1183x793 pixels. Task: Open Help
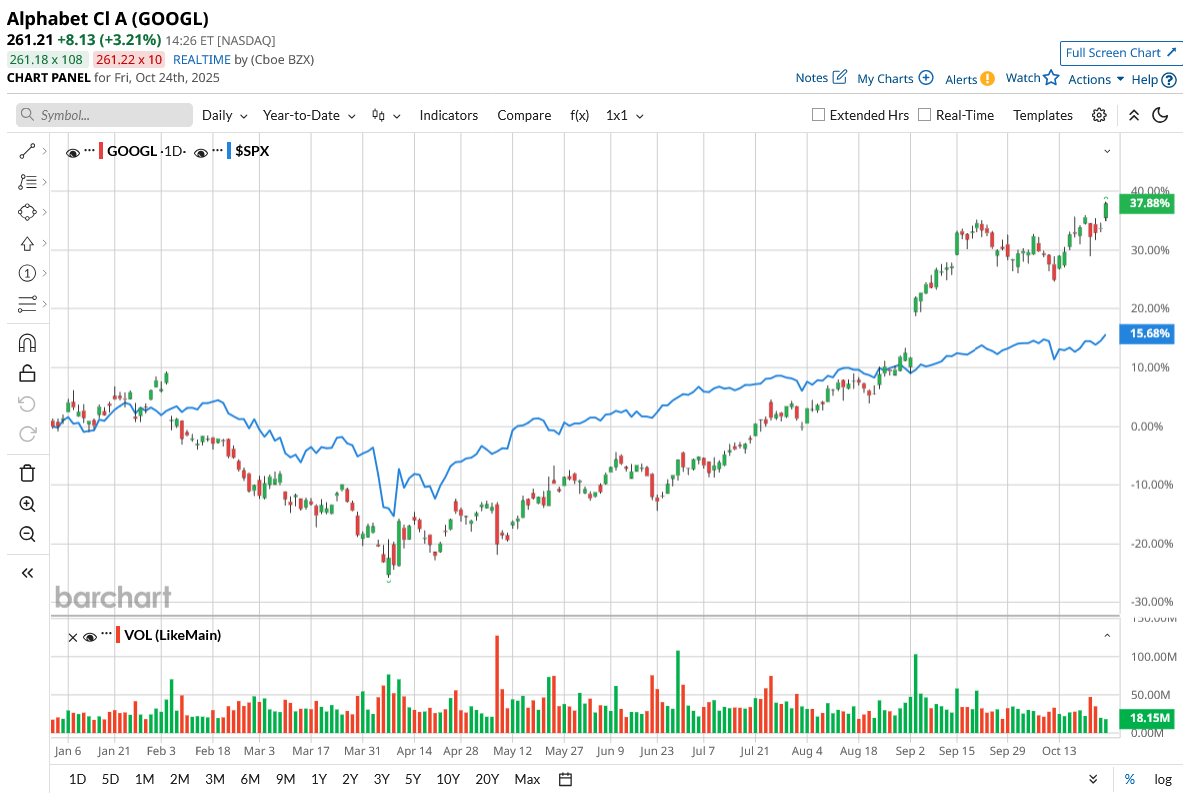(1154, 79)
